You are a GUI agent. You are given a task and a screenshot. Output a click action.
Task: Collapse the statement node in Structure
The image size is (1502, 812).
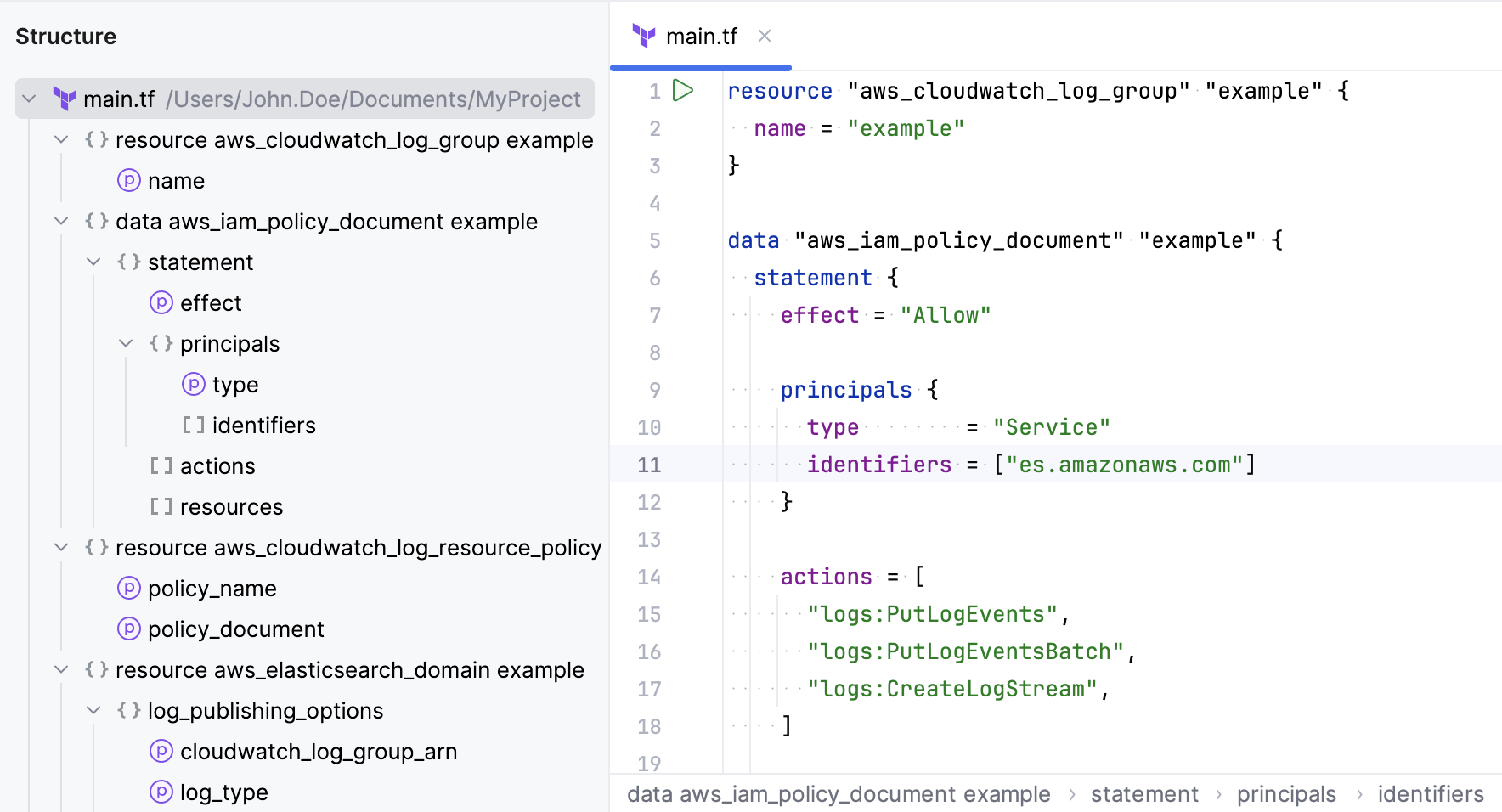click(x=93, y=262)
